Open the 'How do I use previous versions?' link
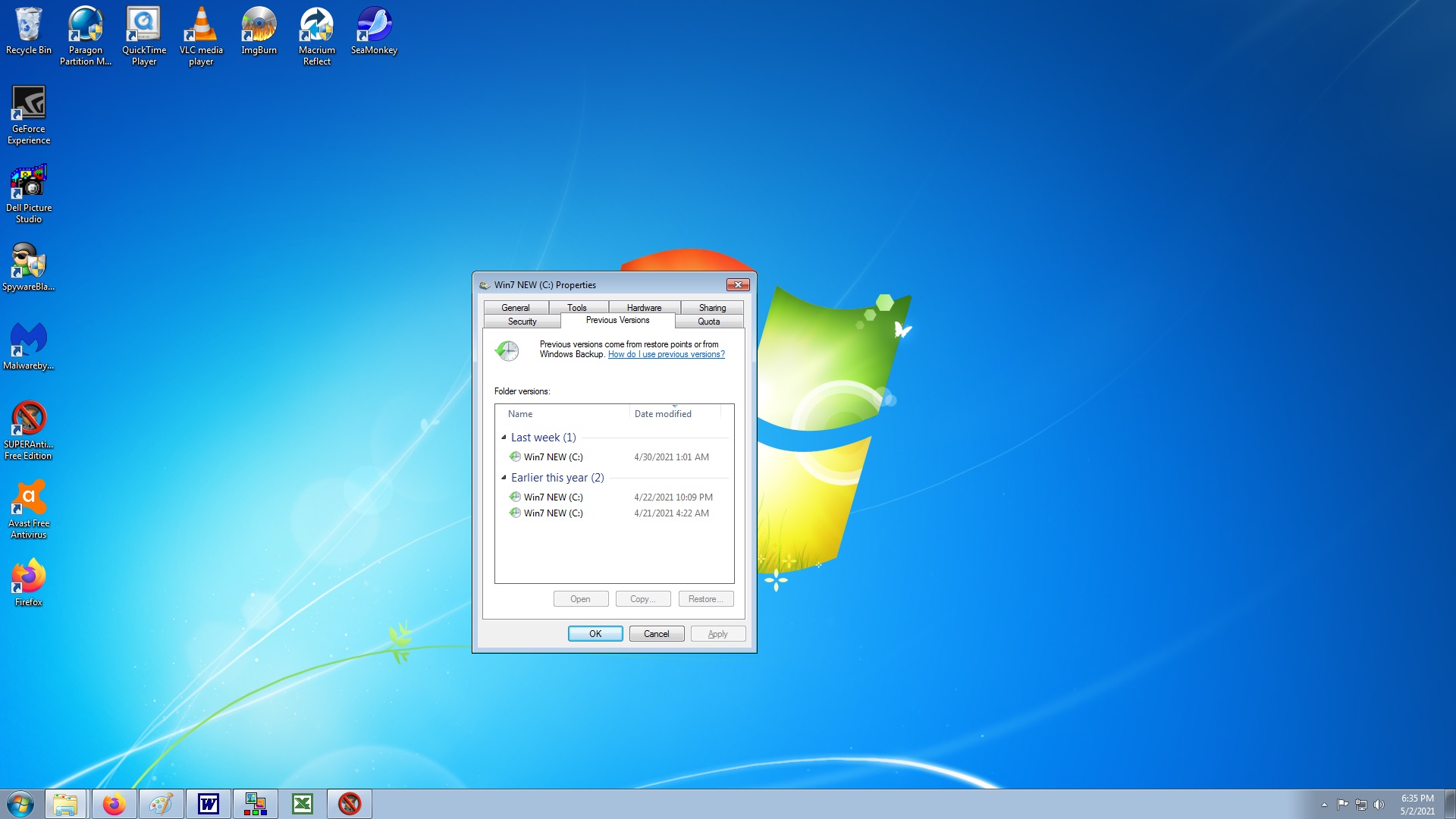Viewport: 1456px width, 819px height. (666, 354)
